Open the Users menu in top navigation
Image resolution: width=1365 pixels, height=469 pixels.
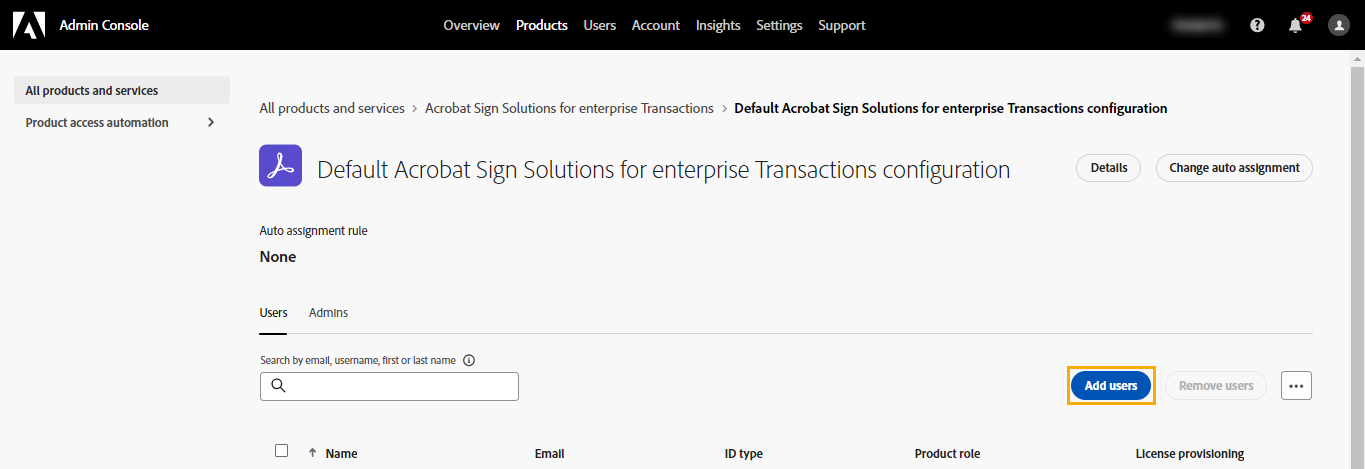(x=600, y=25)
